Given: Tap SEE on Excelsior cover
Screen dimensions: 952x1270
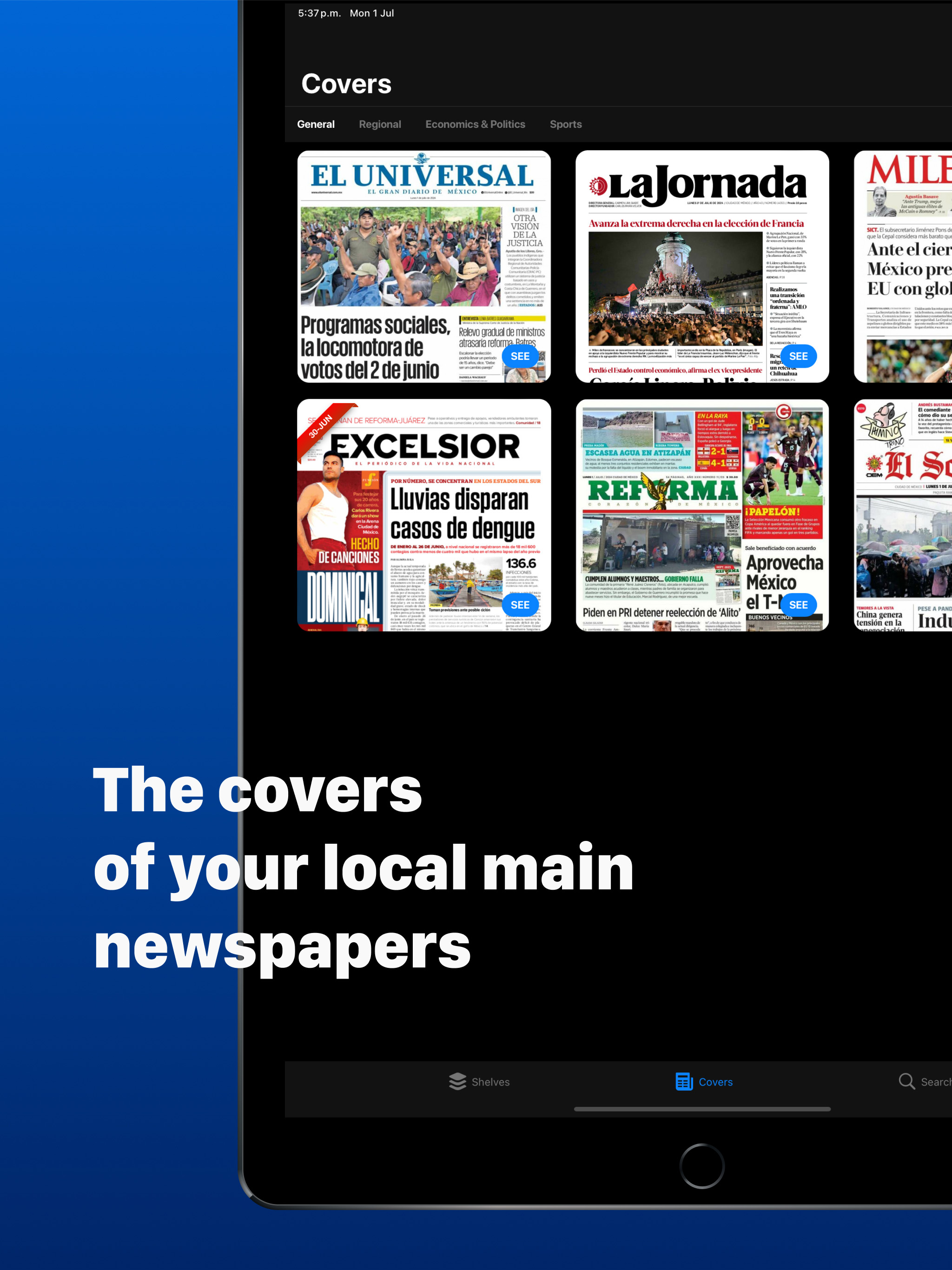Looking at the screenshot, I should coord(520,605).
